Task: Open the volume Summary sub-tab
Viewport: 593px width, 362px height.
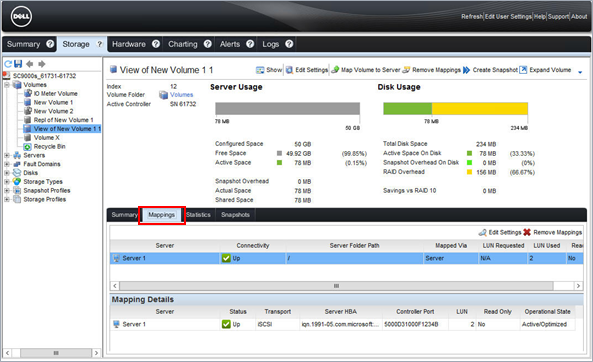Action: click(125, 215)
